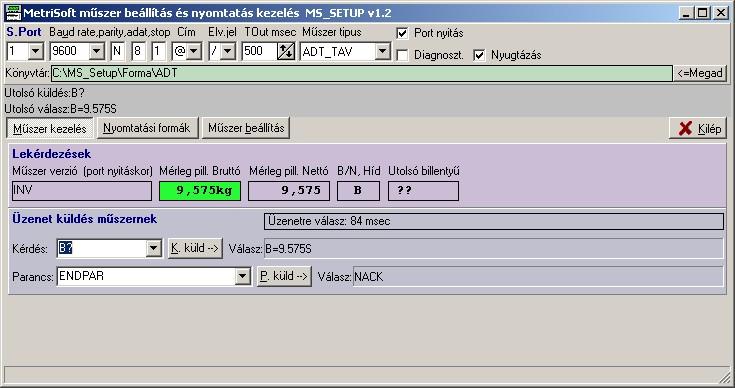The width and height of the screenshot is (735, 388).
Task: Maximize the MS_SETUP window
Action: pos(702,13)
